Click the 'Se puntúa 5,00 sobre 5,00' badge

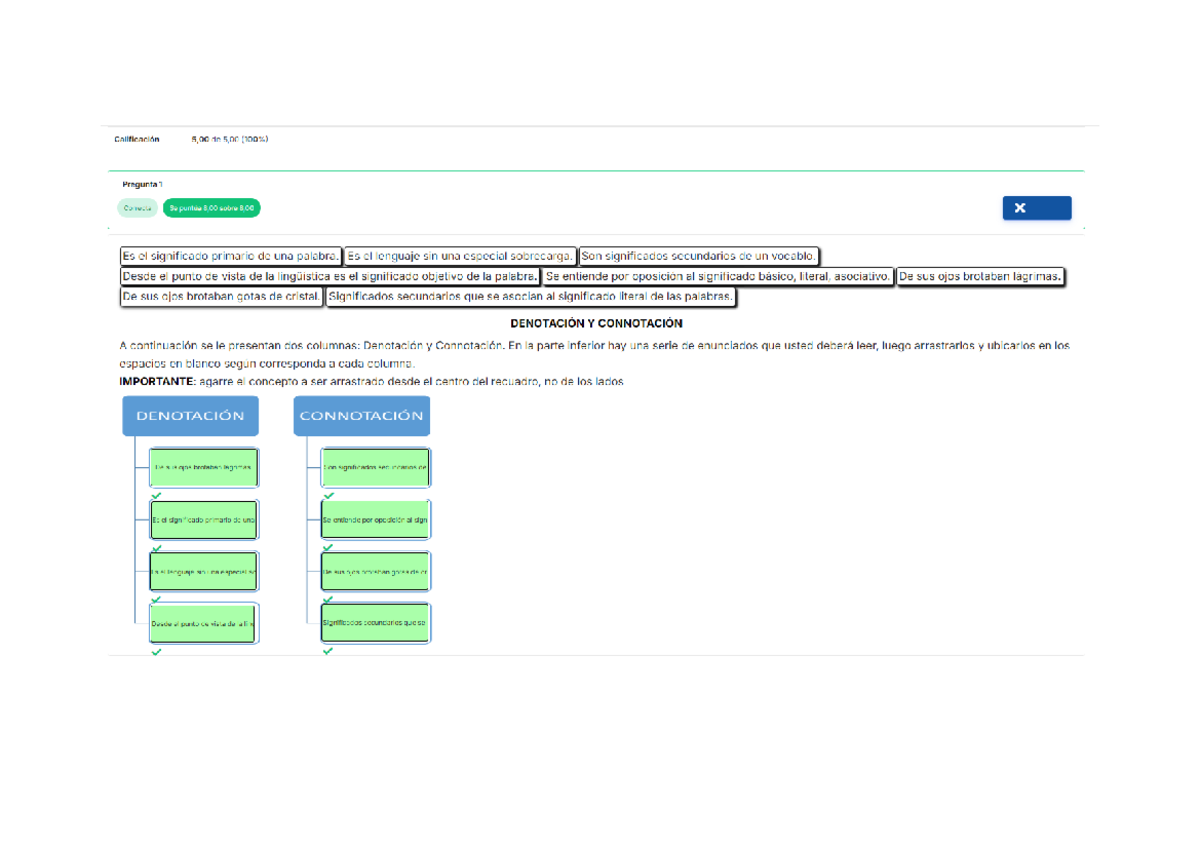point(211,208)
